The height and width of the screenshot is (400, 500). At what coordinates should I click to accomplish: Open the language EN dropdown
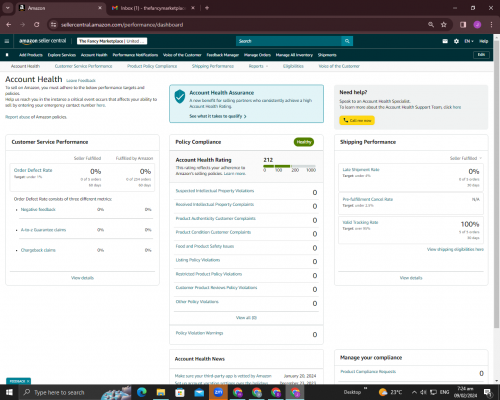(469, 41)
